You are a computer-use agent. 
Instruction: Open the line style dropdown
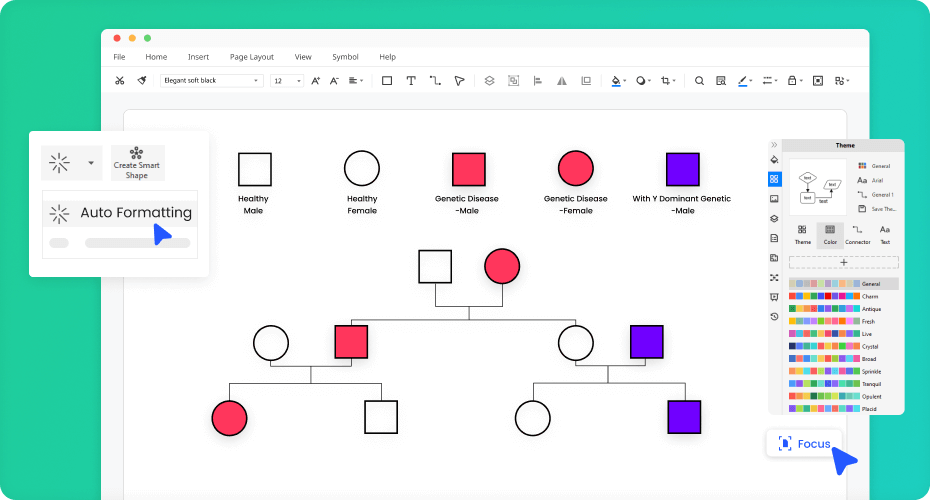[770, 81]
